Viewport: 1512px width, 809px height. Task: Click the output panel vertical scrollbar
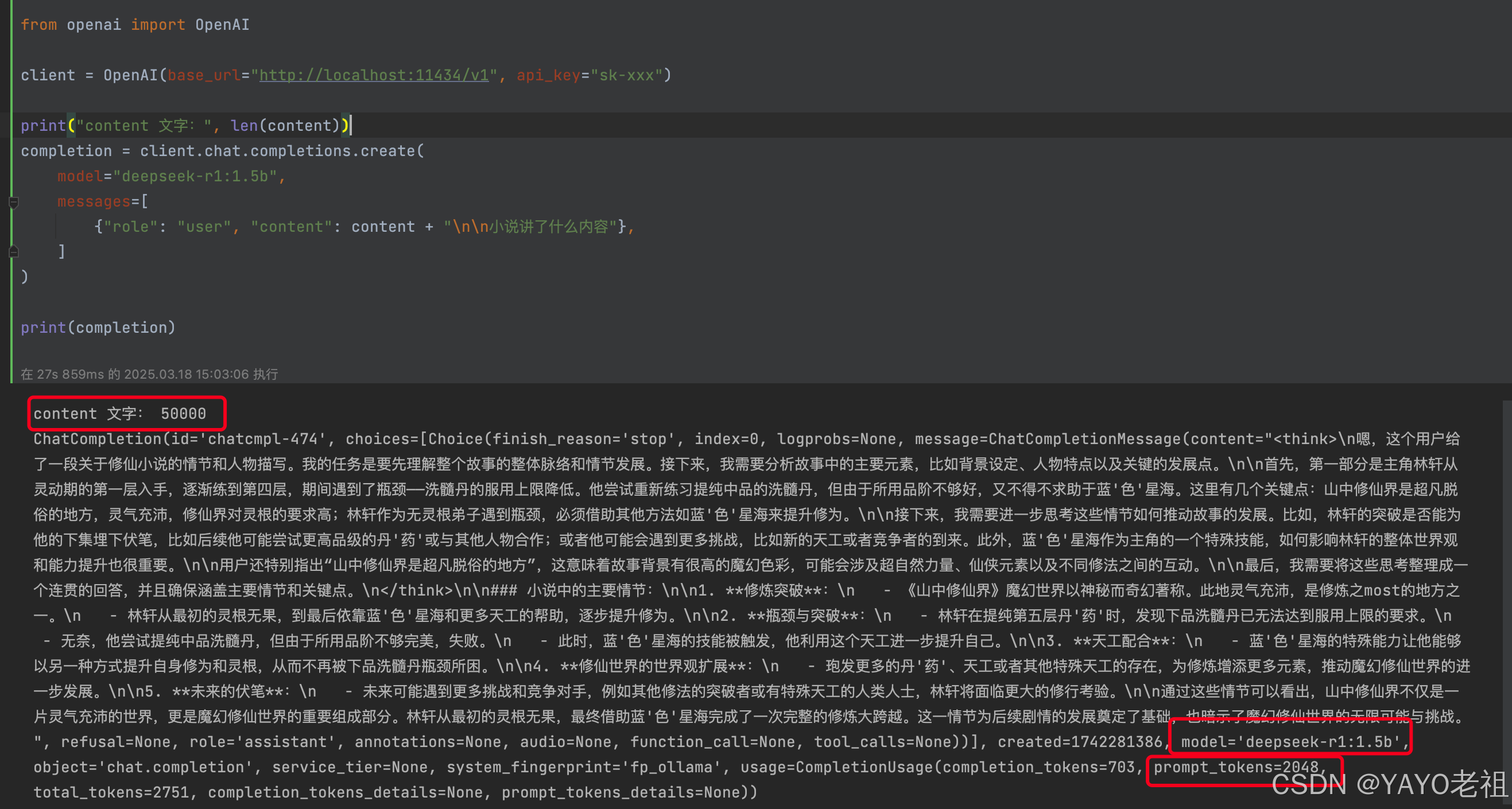(x=1507, y=598)
